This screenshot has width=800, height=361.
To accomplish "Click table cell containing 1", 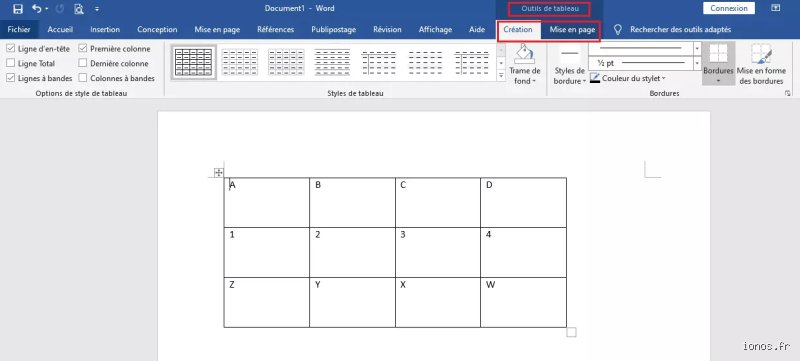I will coord(266,252).
